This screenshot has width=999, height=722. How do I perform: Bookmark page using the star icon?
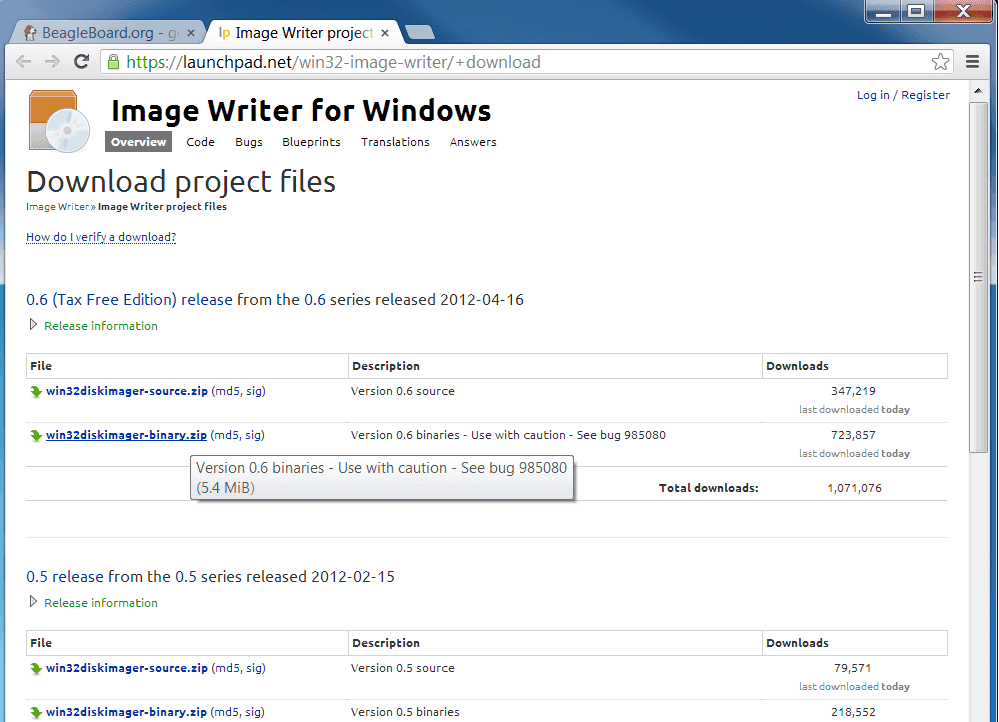940,62
